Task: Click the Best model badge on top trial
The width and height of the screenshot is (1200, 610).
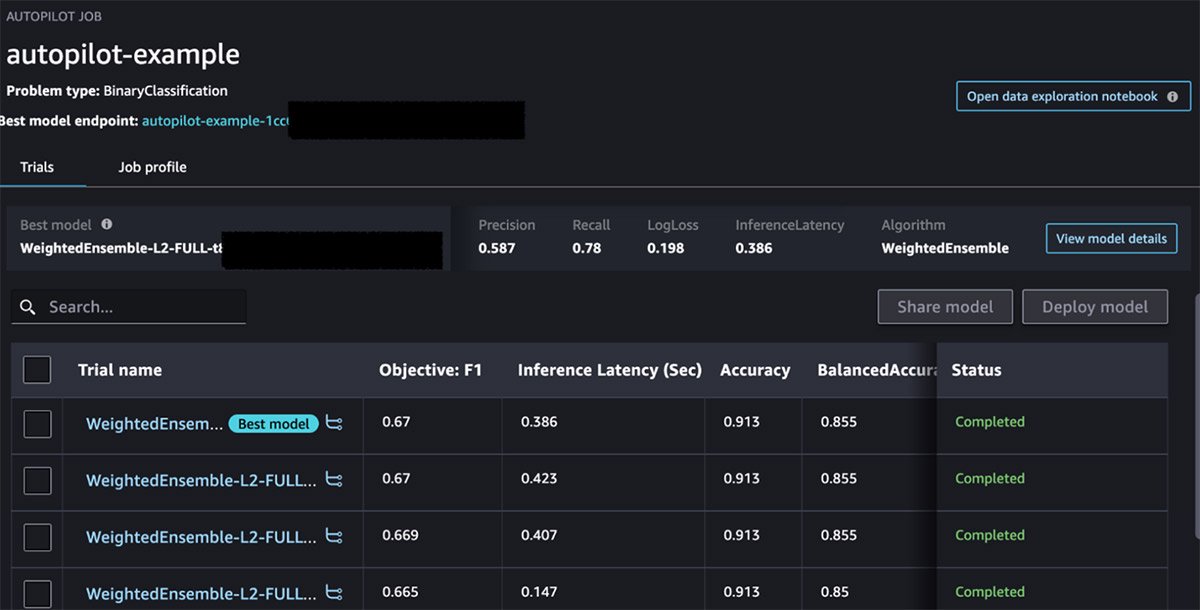Action: click(273, 423)
